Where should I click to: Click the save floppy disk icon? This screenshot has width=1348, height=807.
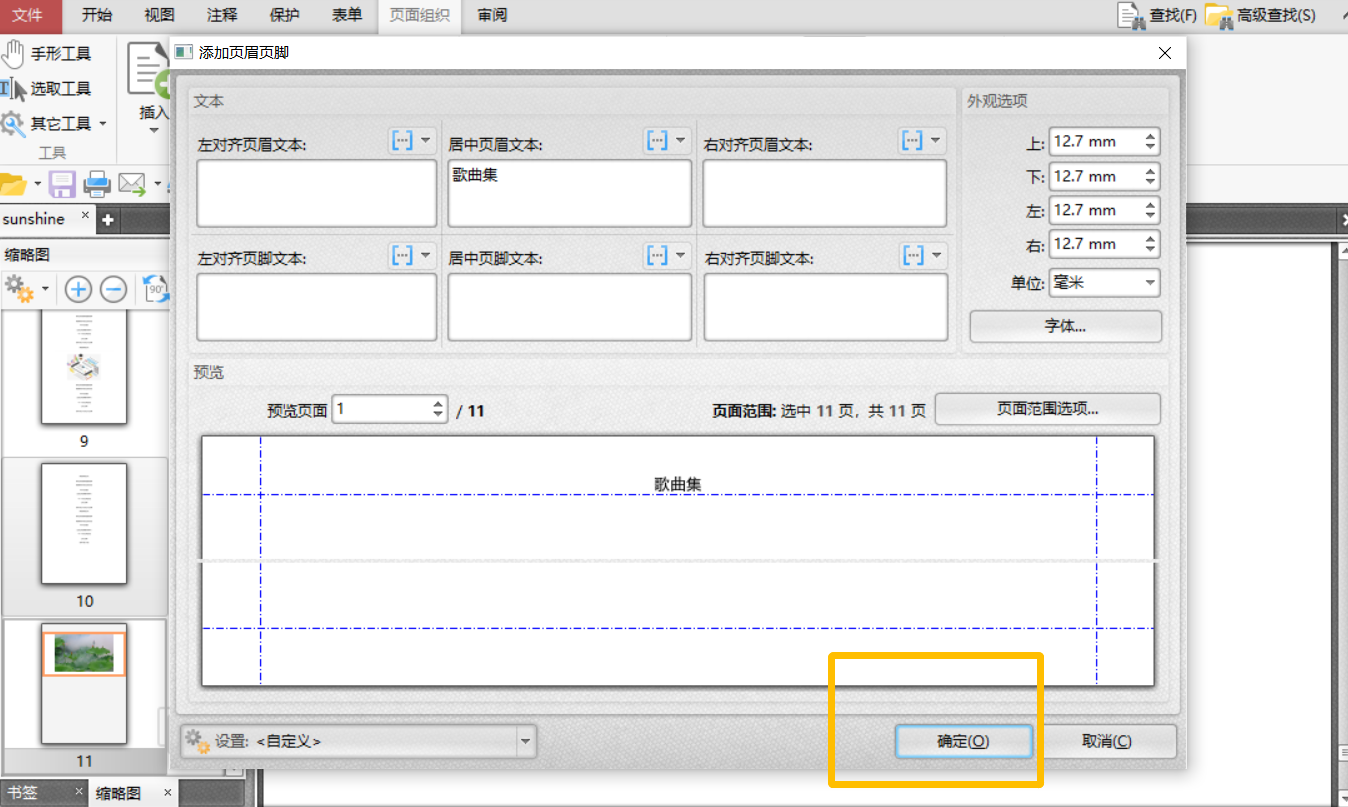click(63, 184)
